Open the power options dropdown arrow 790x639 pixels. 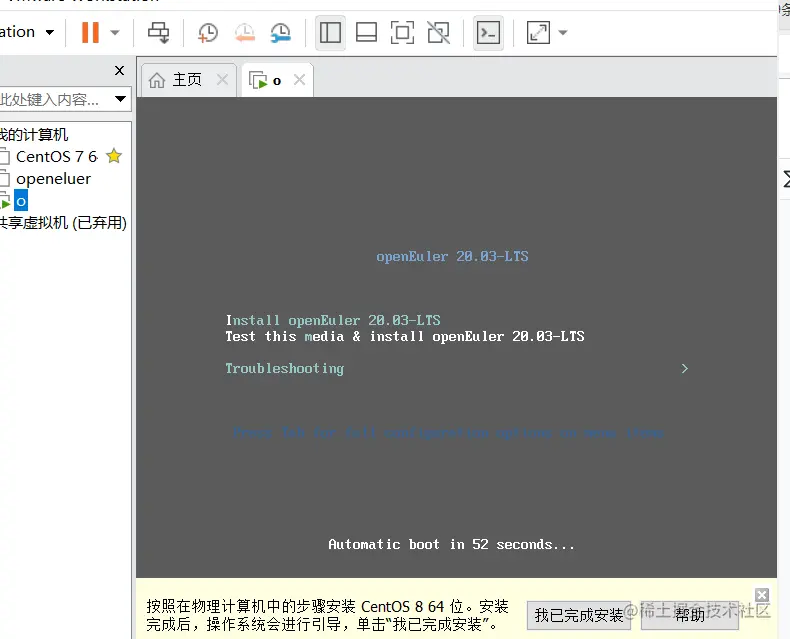tap(115, 33)
